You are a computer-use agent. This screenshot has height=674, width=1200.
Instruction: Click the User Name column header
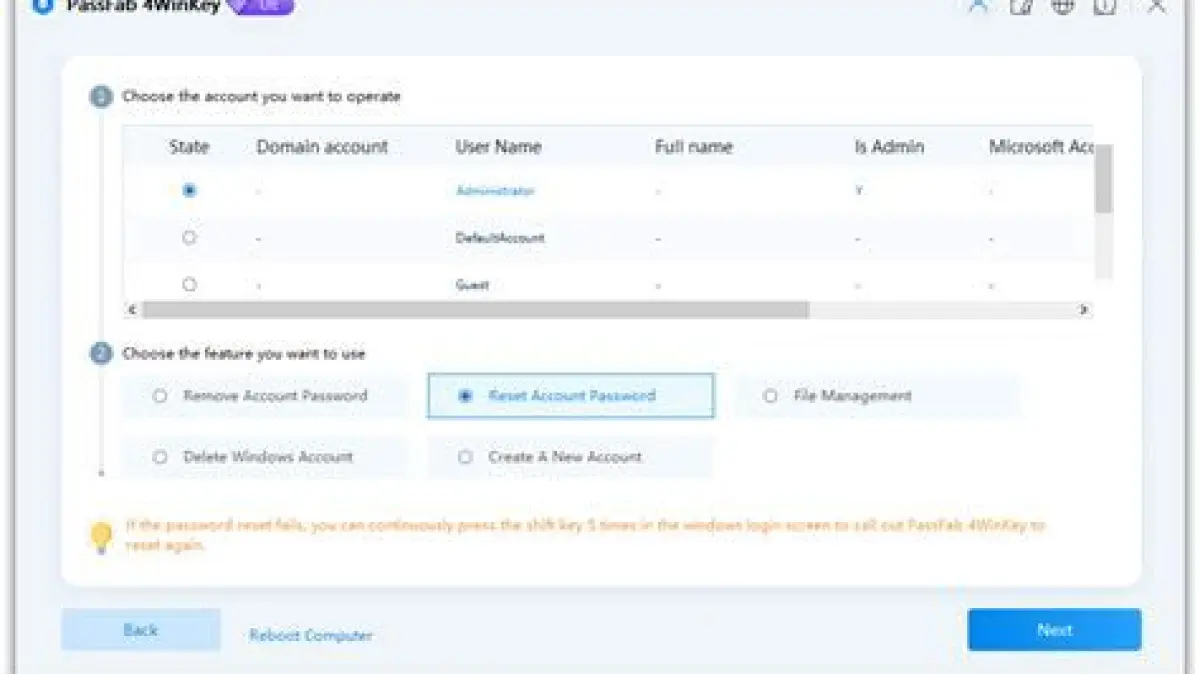coord(498,147)
